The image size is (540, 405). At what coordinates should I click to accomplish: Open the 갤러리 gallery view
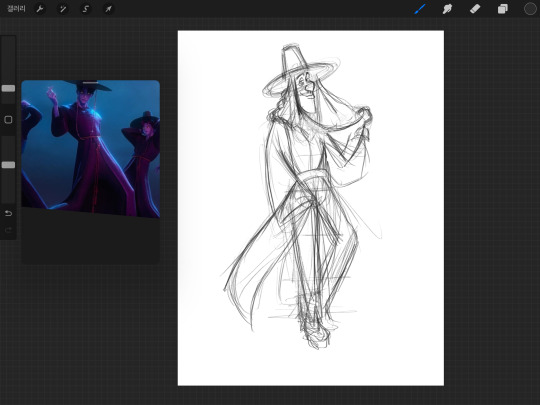click(16, 8)
